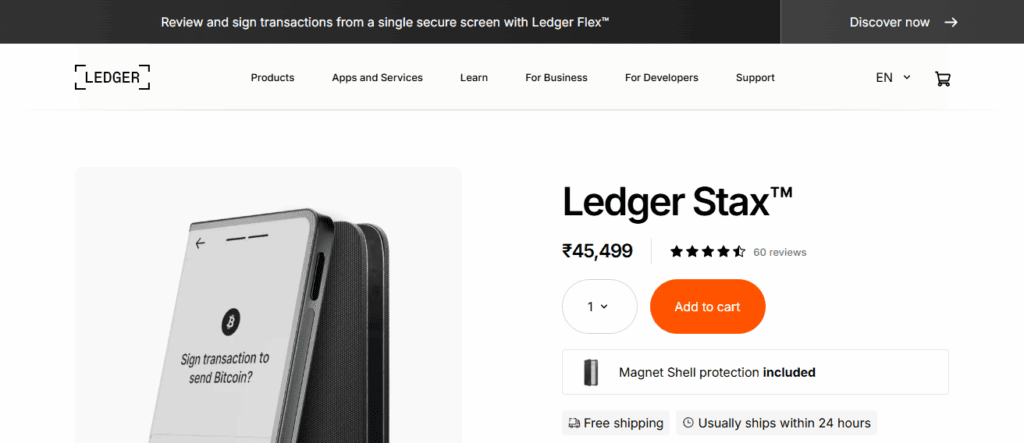Click the five-star rating icons

click(707, 252)
